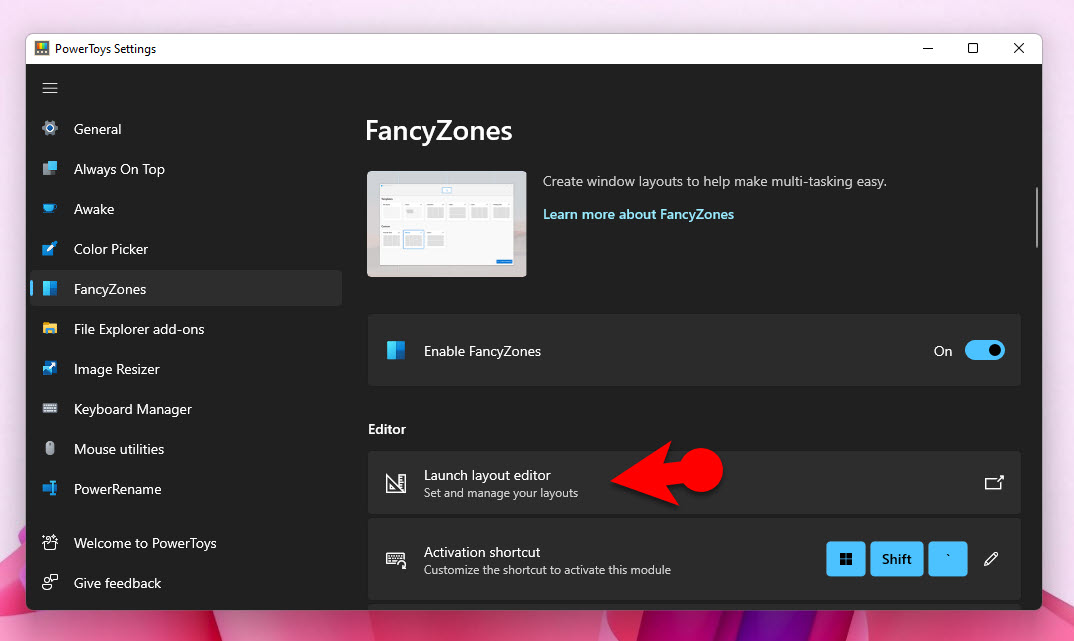Click the 'Set and manage your layouts' text
This screenshot has height=641, width=1074.
click(x=501, y=493)
